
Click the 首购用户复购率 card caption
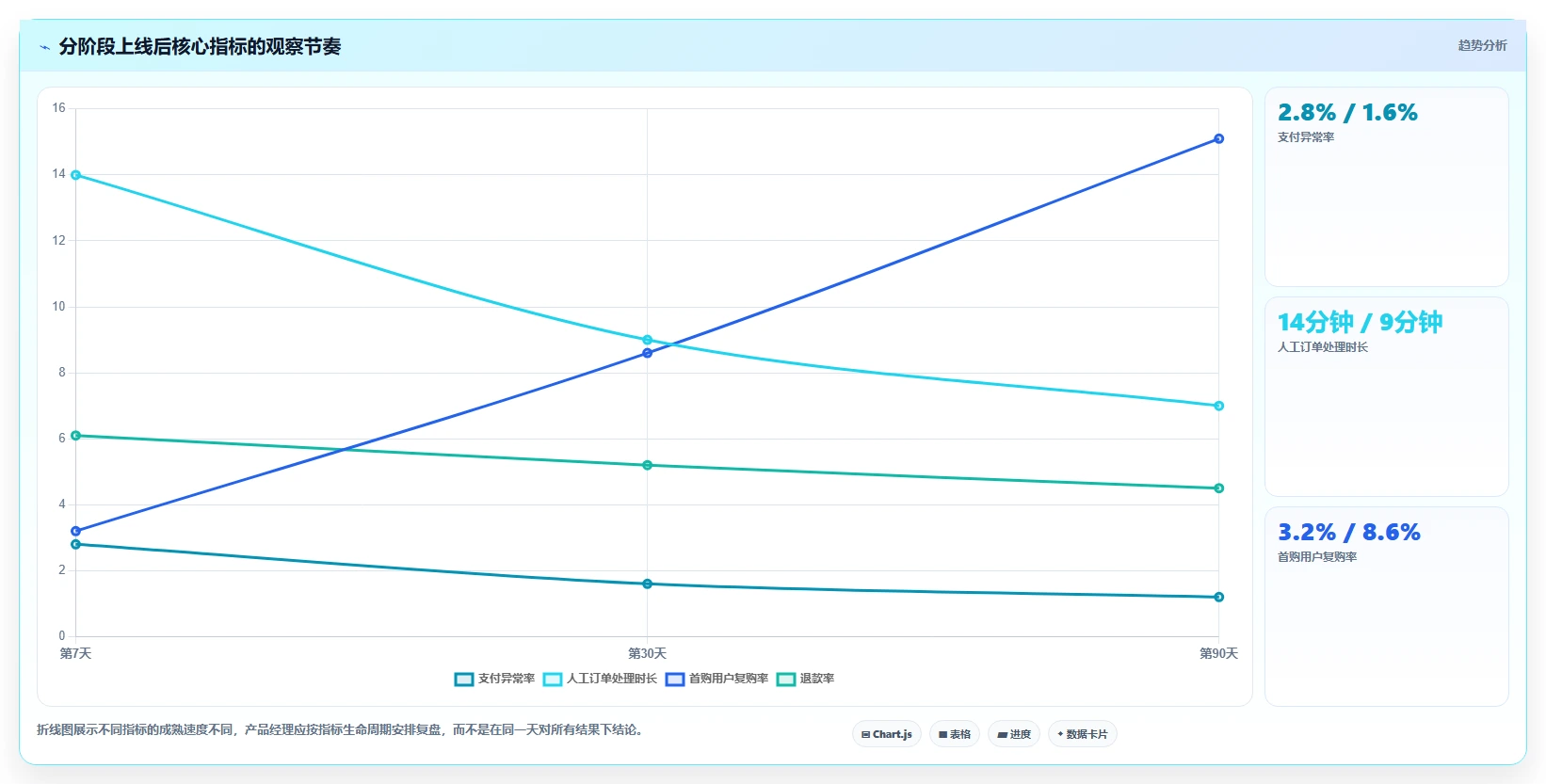1317,557
